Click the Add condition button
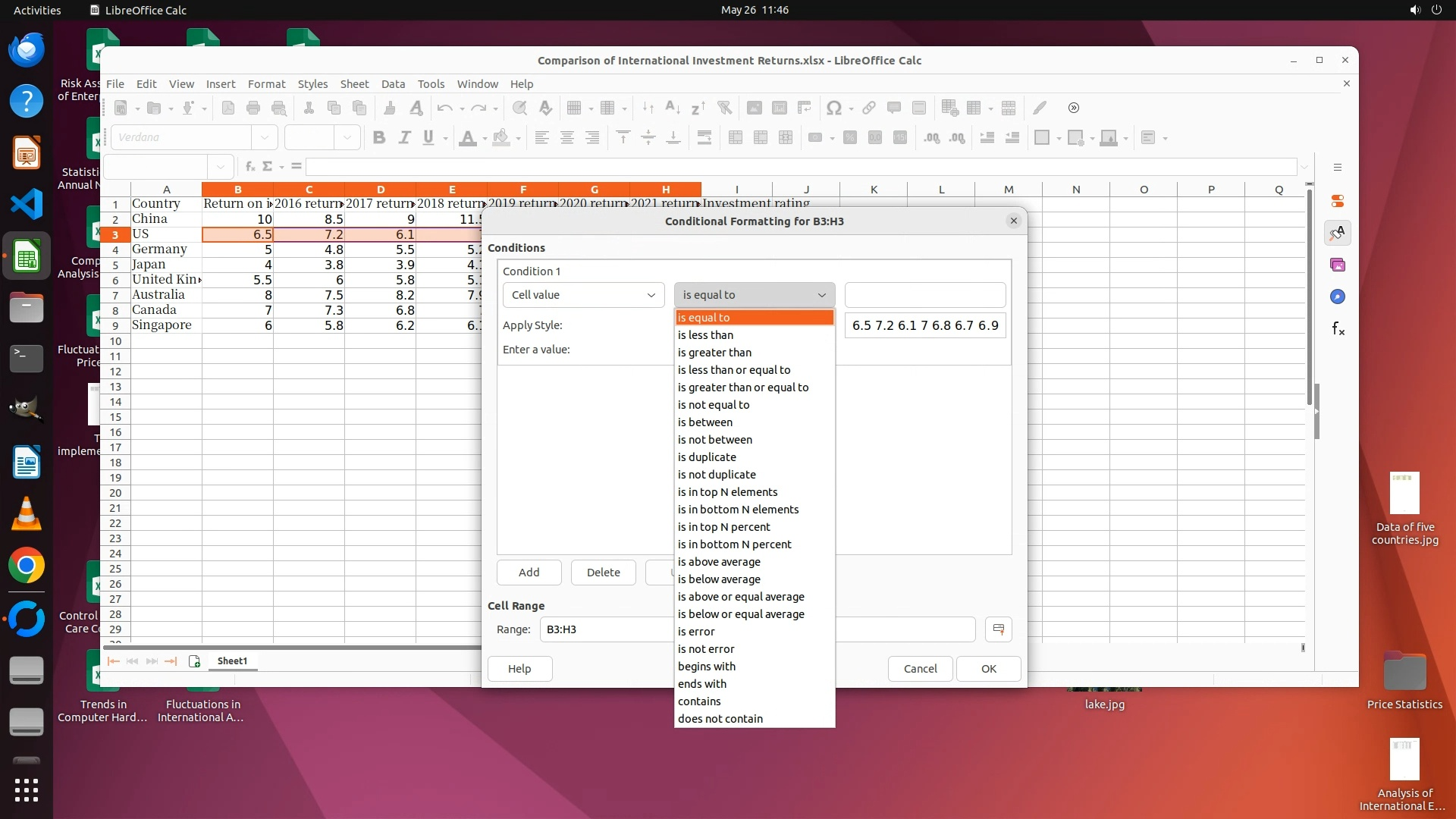The width and height of the screenshot is (1456, 819). coord(529,573)
